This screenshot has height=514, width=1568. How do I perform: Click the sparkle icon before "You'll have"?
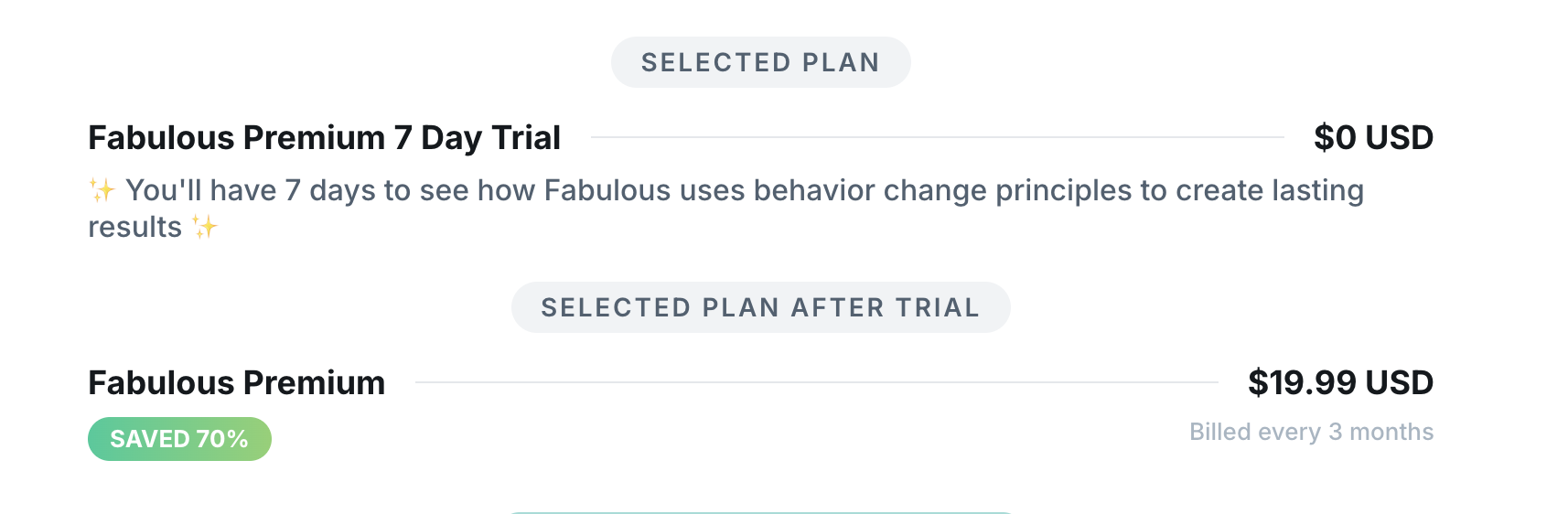coord(102,190)
